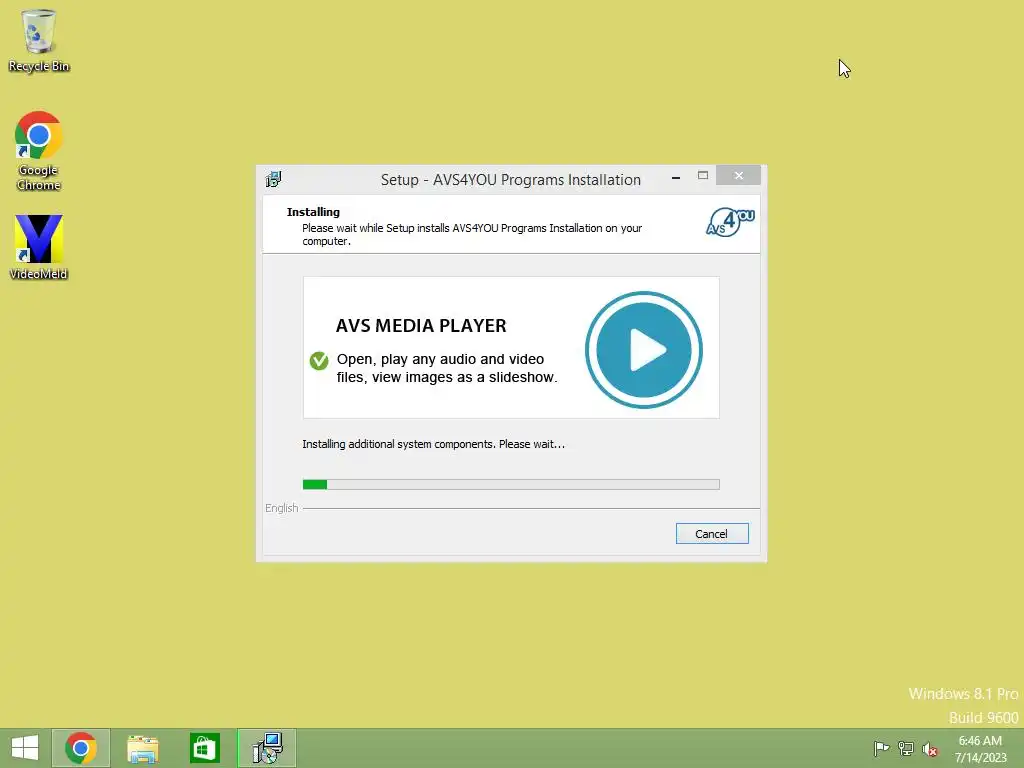Open the Windows Start button
Image resolution: width=1024 pixels, height=768 pixels.
tap(25, 748)
